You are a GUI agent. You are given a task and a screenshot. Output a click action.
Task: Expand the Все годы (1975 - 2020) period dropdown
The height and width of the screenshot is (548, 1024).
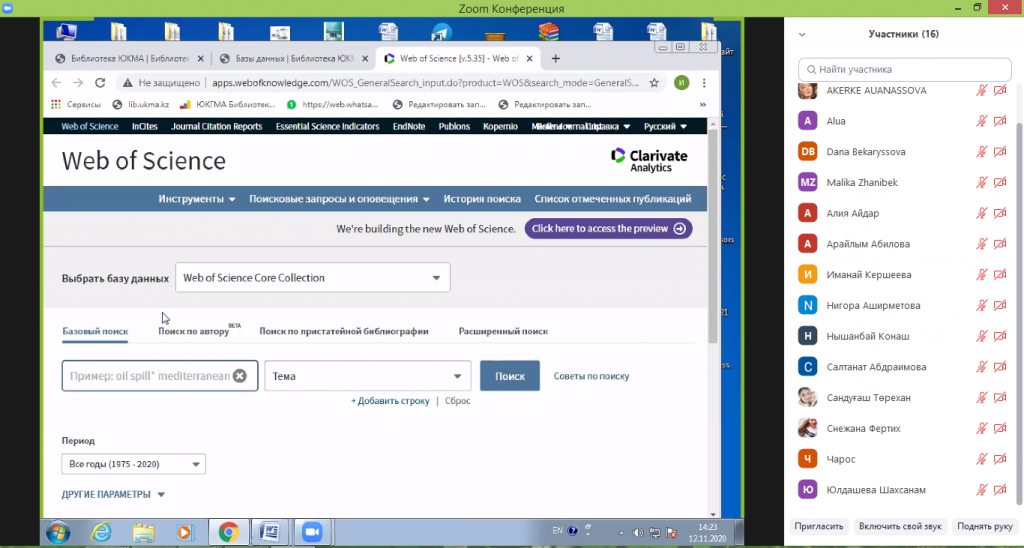pos(133,464)
